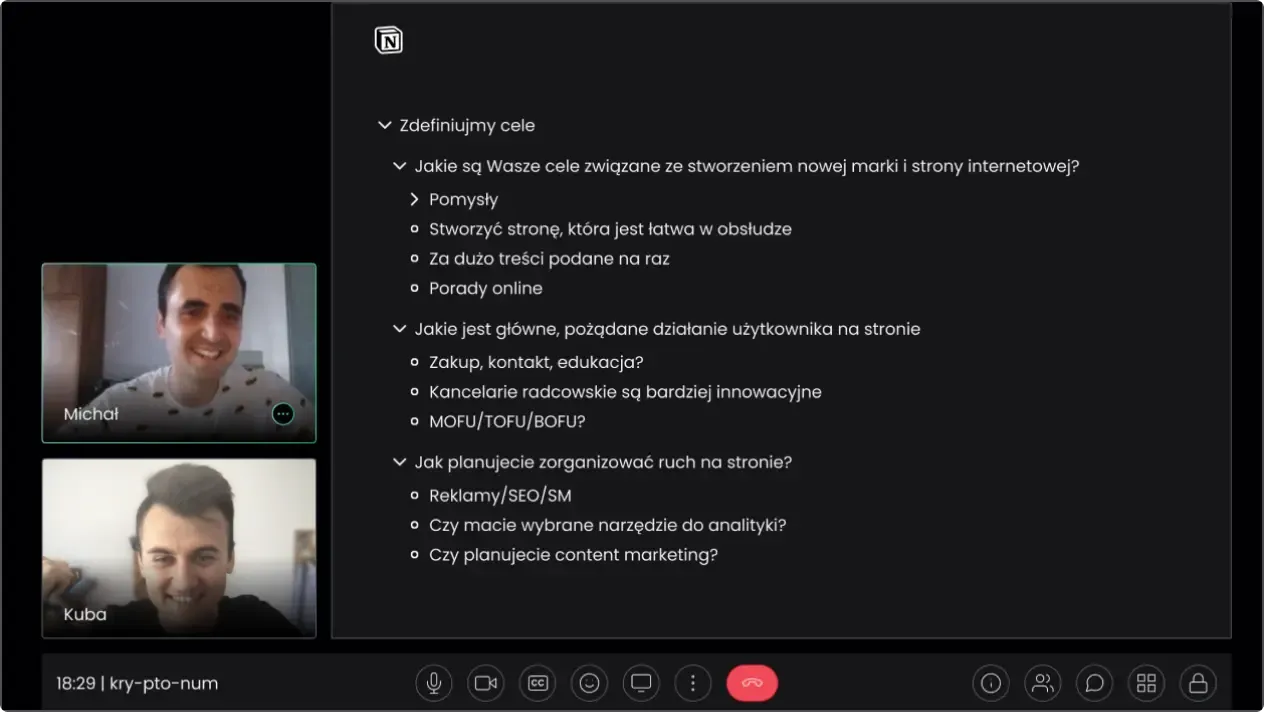Collapse the 'Jak planujecie zorganizować ruch' section

[400, 462]
